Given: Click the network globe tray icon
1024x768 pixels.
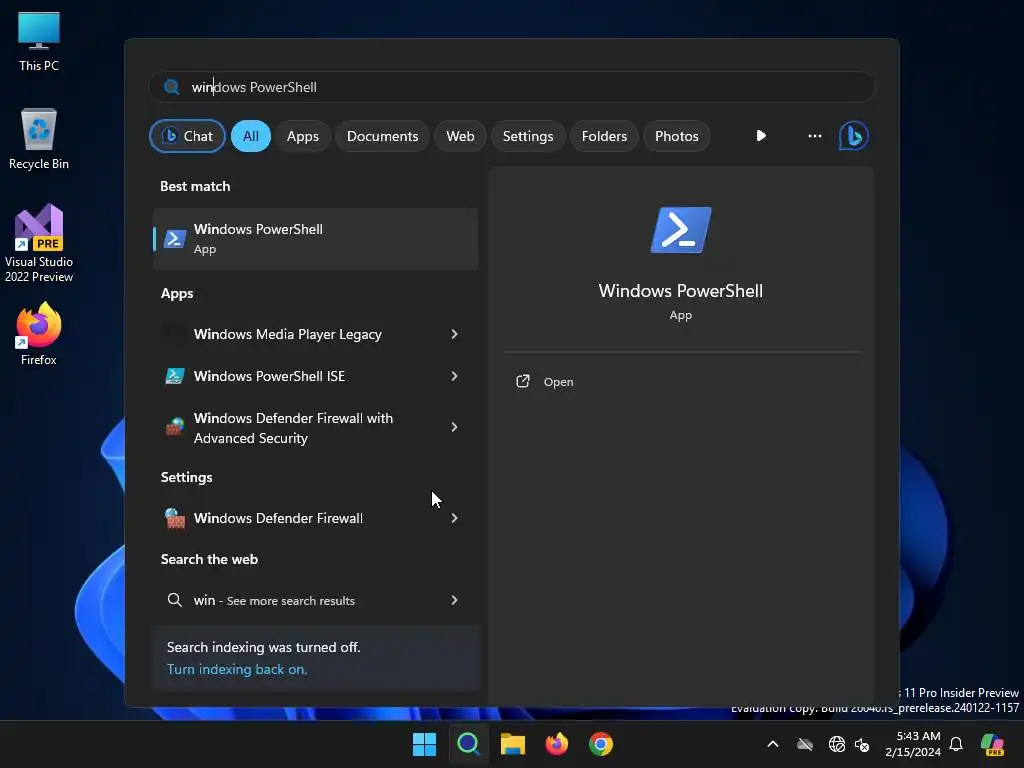Looking at the screenshot, I should coord(837,744).
